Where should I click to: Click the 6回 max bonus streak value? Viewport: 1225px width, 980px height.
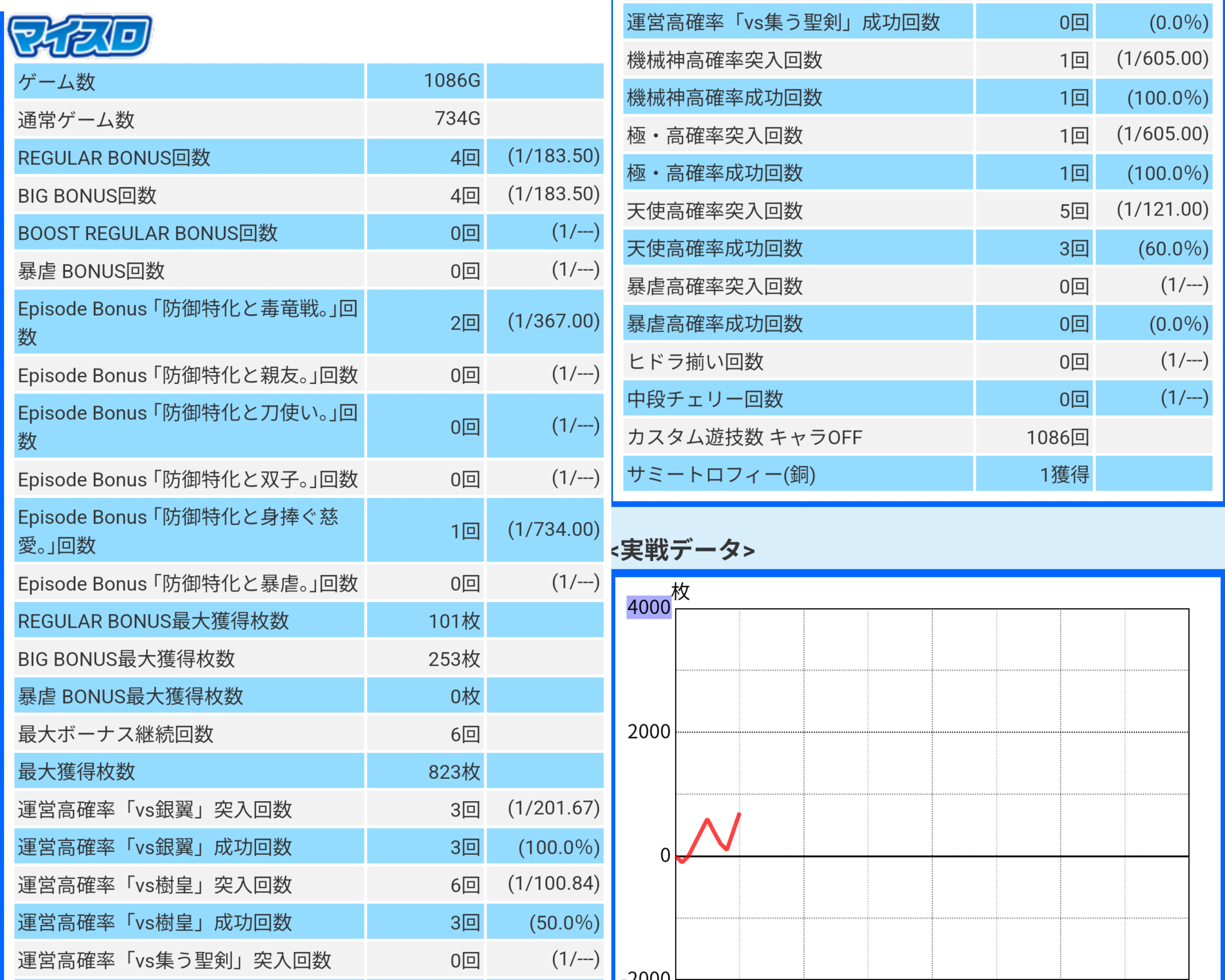[465, 734]
